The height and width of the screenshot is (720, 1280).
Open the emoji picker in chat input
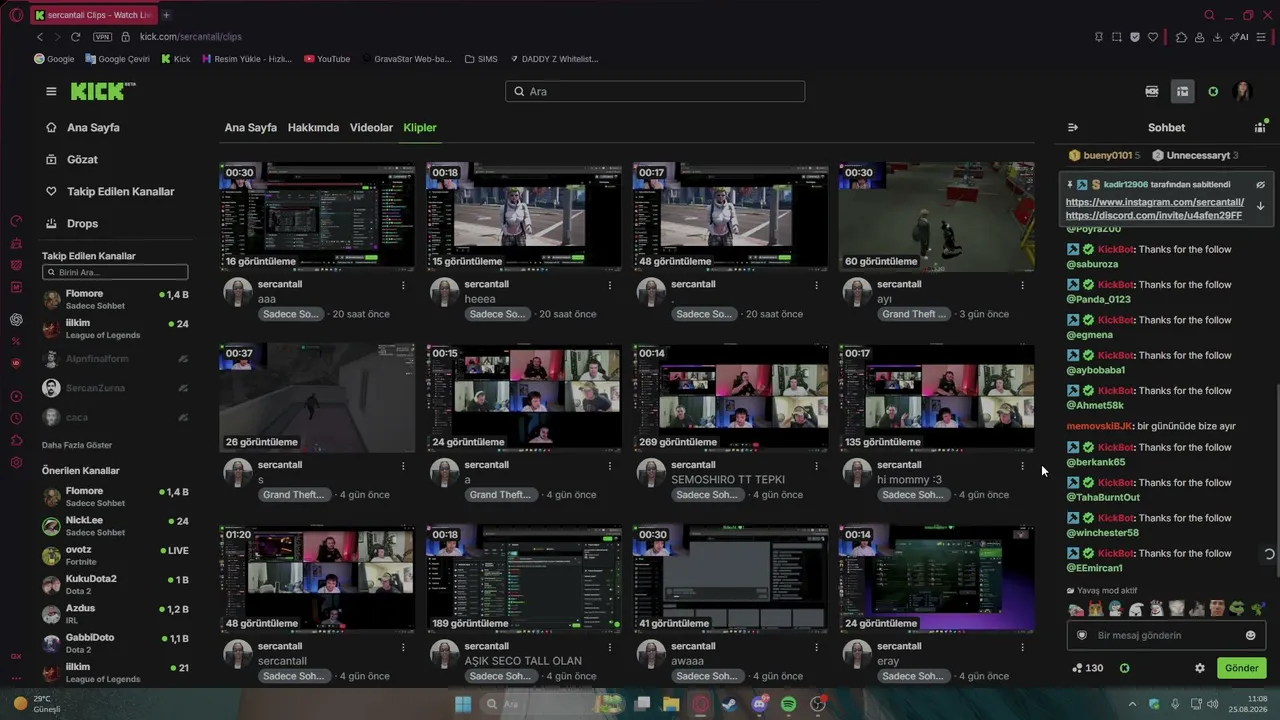(x=1250, y=635)
